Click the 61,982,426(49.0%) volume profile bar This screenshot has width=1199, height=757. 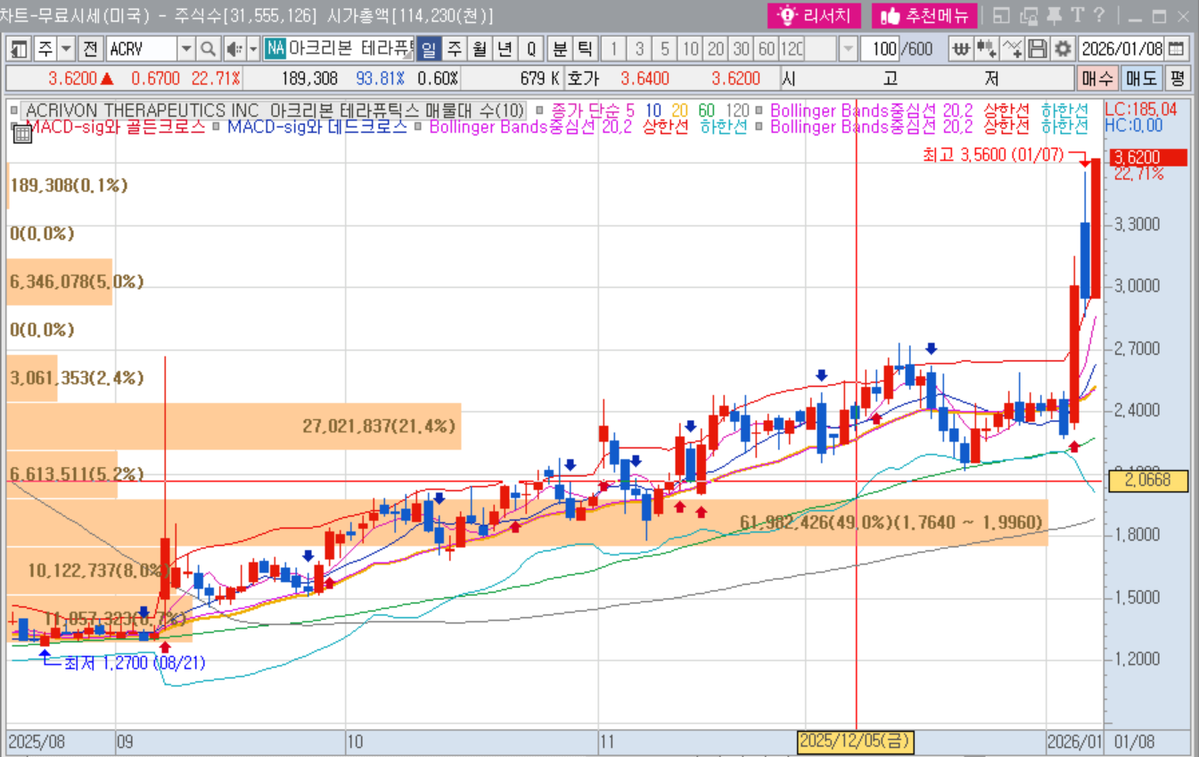pos(528,522)
